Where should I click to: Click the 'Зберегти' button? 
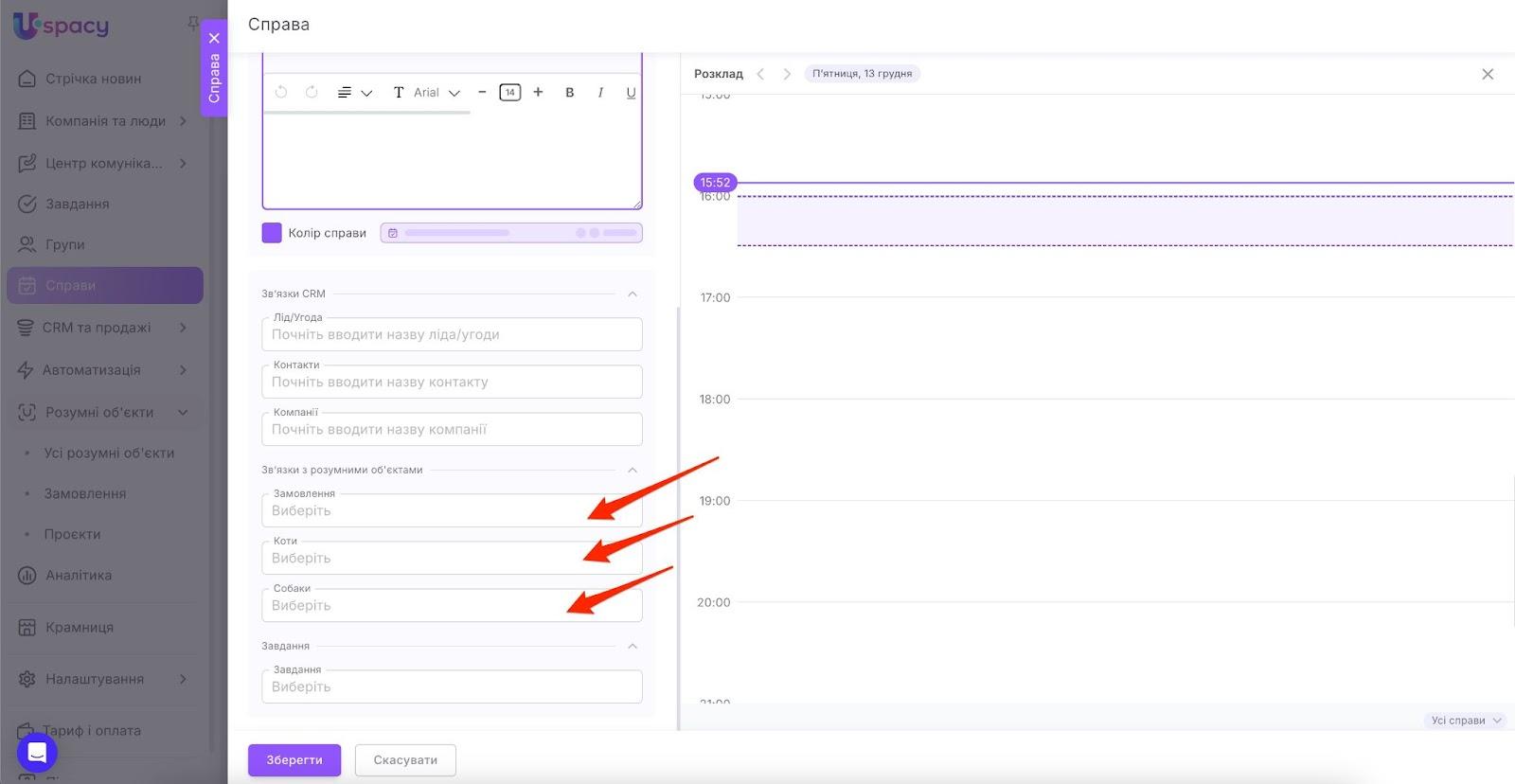pos(294,759)
